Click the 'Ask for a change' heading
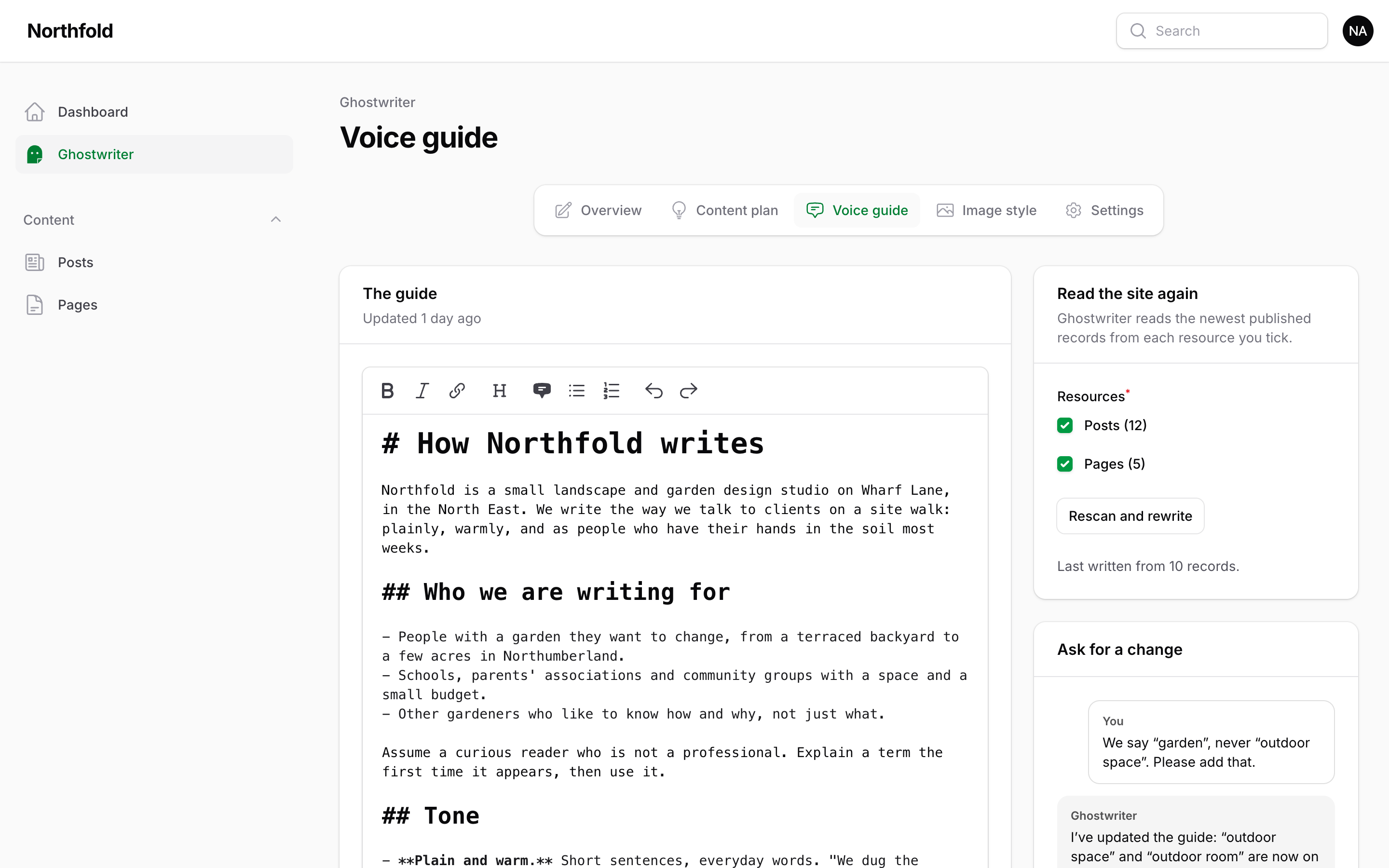 (x=1119, y=649)
